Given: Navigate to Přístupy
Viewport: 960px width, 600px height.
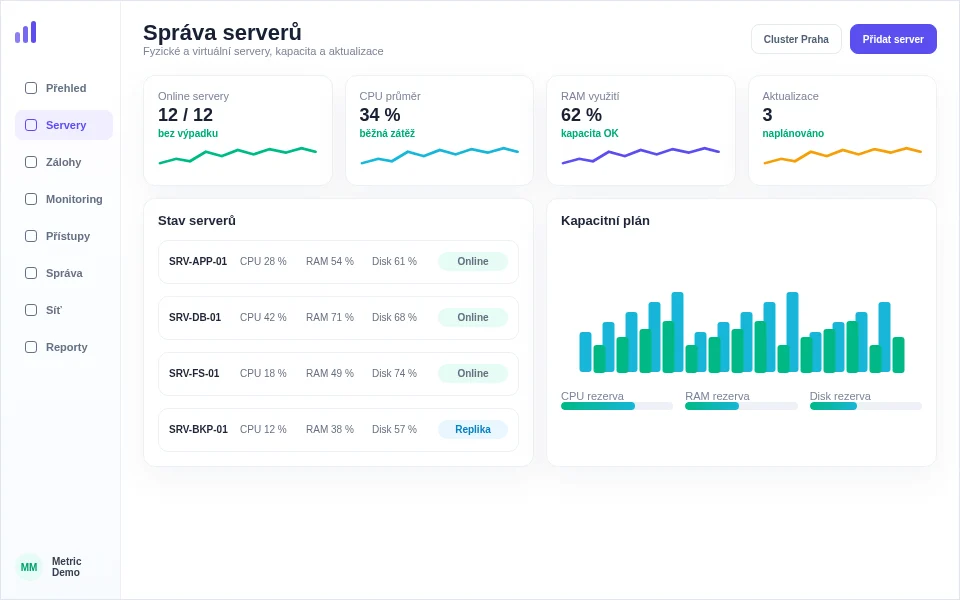Looking at the screenshot, I should coord(64,236).
